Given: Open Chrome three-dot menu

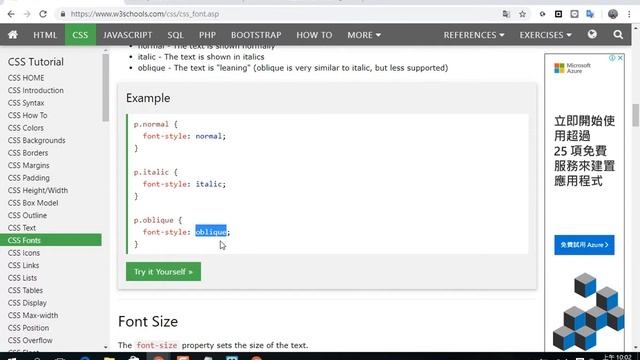Looking at the screenshot, I should click(629, 14).
